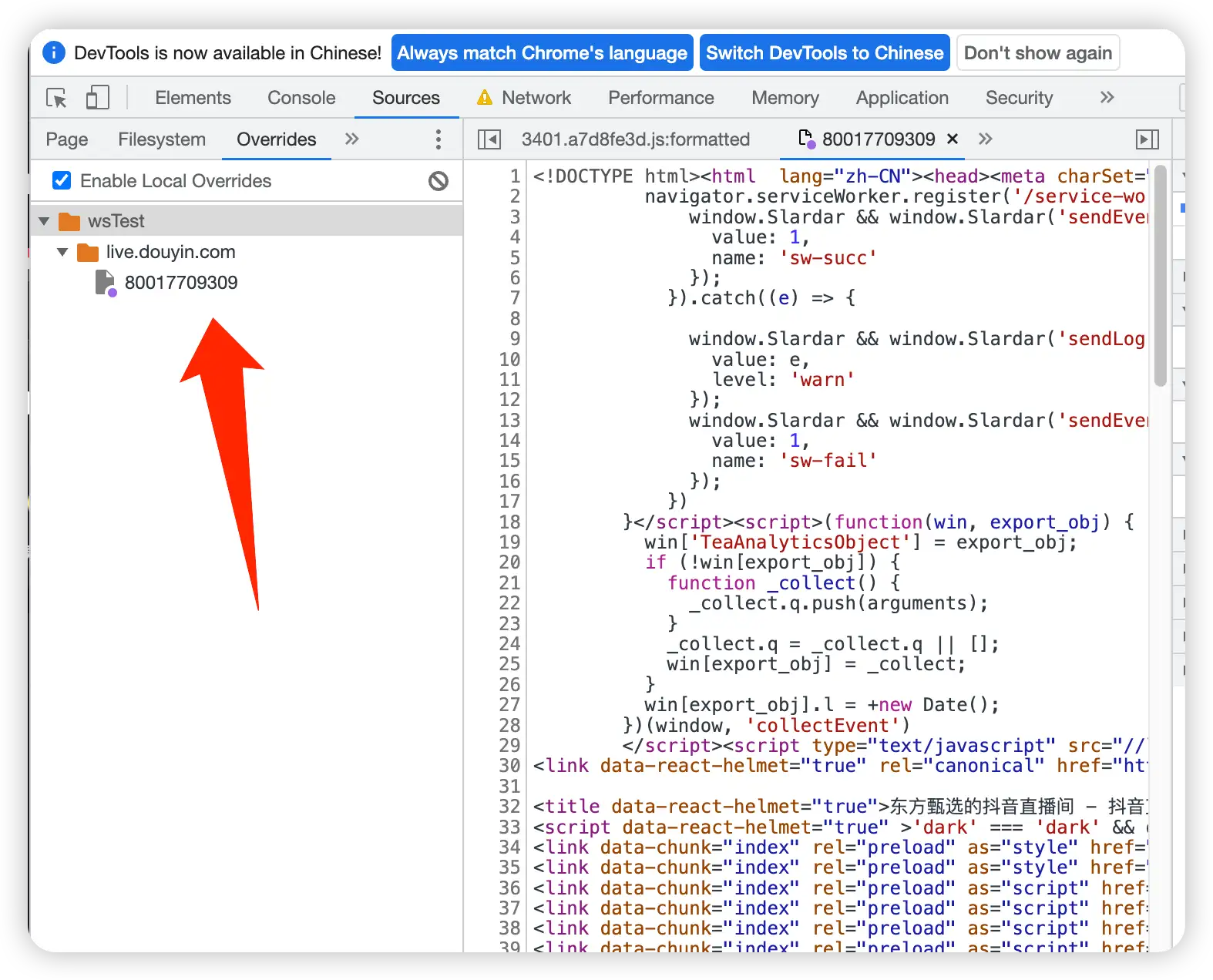Click the .catch((e) => { code line
This screenshot has height=980, width=1213.
[761, 298]
